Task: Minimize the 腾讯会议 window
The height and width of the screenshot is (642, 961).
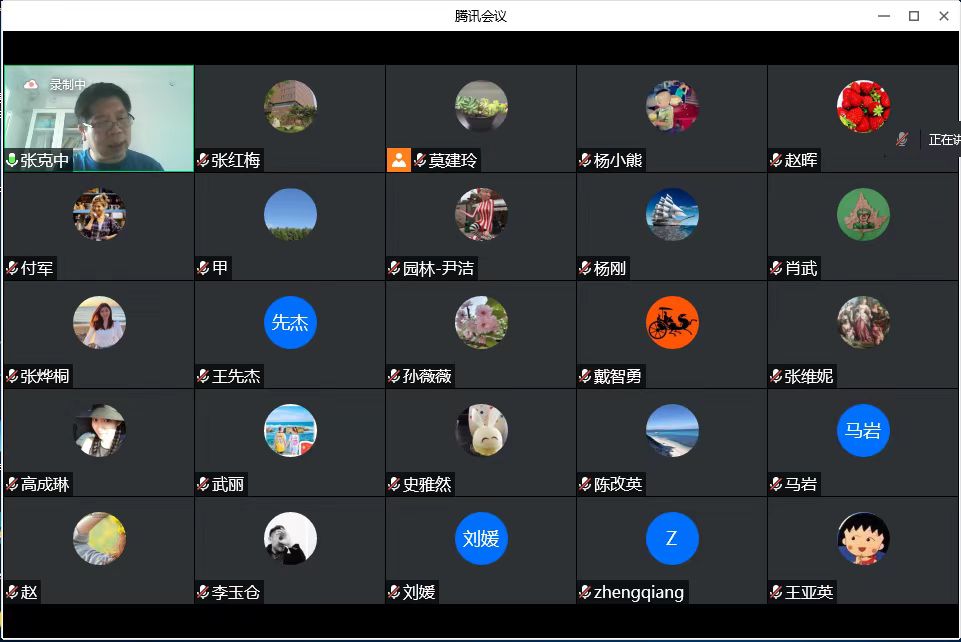Action: coord(884,16)
